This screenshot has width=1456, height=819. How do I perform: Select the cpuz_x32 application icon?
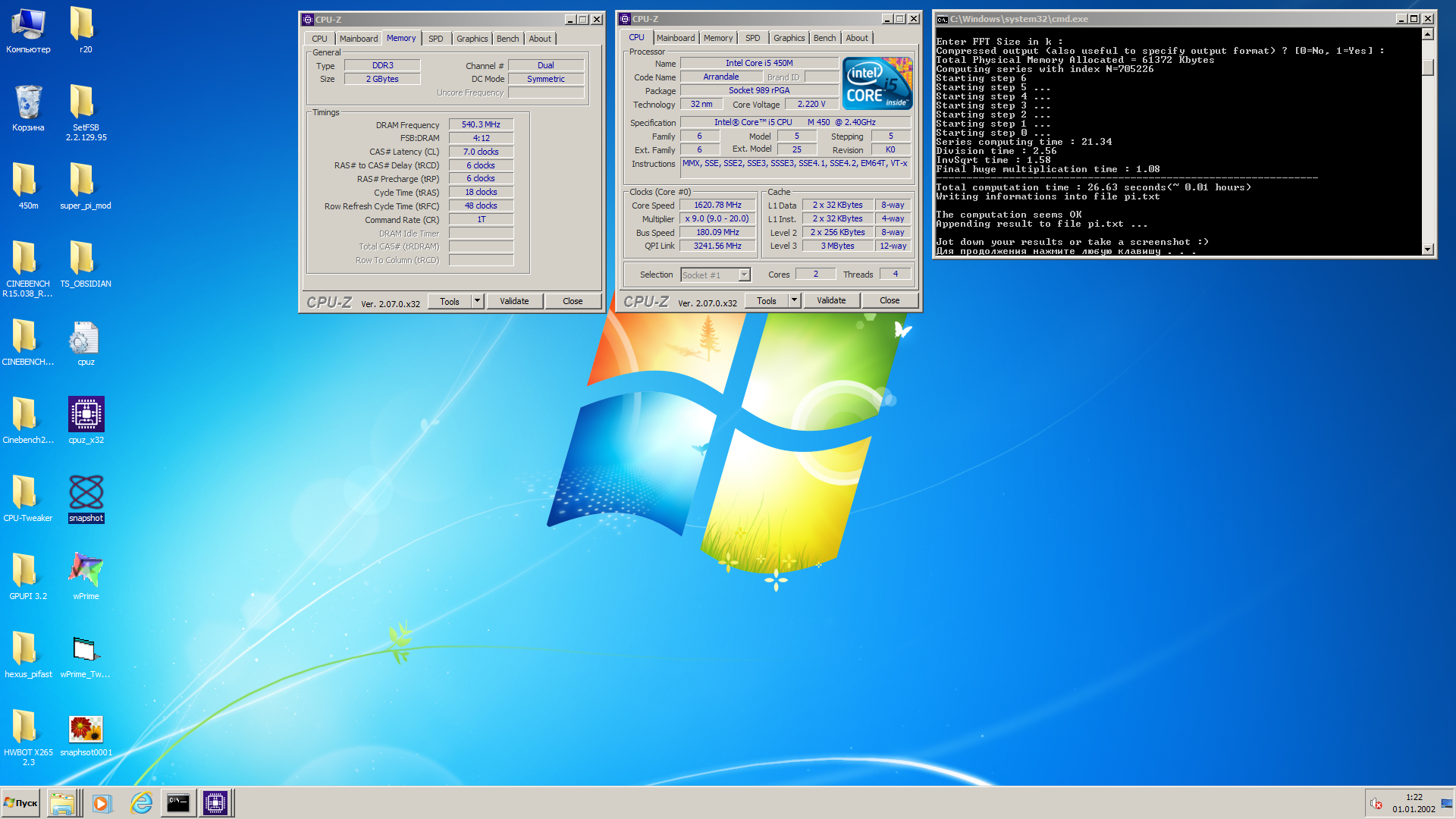click(86, 421)
